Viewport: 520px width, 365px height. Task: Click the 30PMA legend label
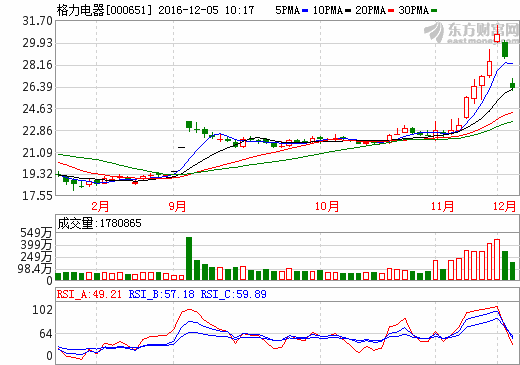click(x=414, y=10)
